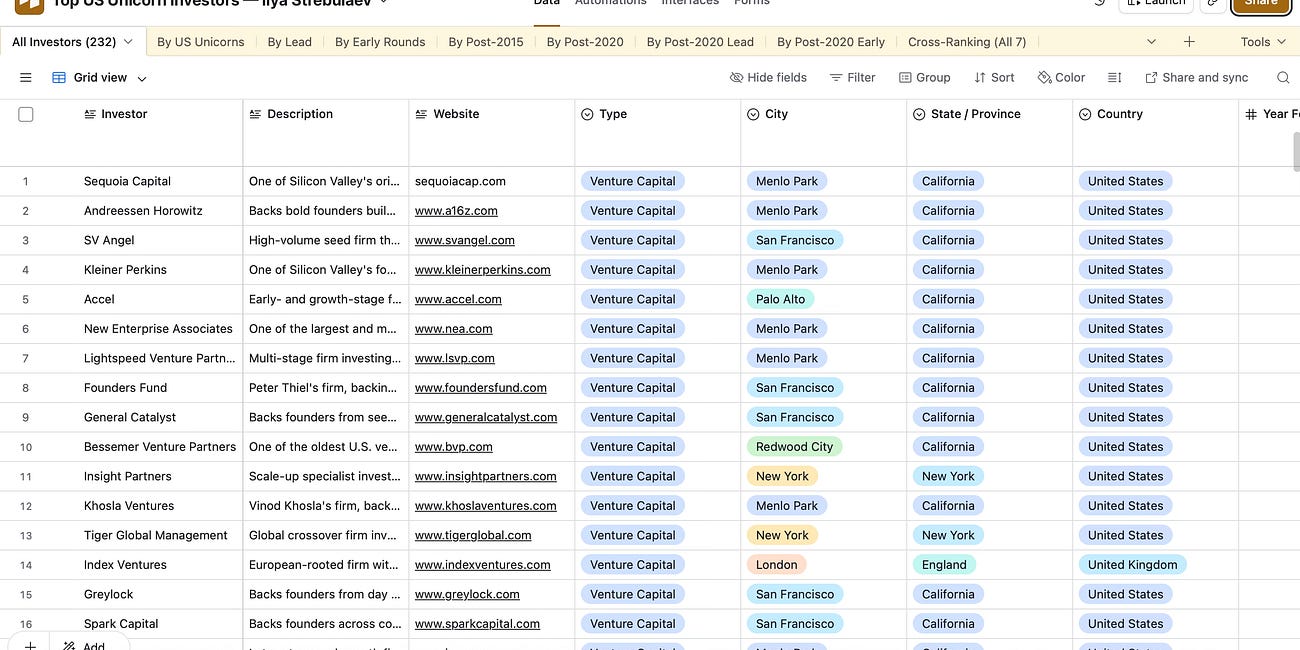Switch to Cross-Ranking (All 7) tab
This screenshot has width=1300, height=650.
pyautogui.click(x=967, y=42)
